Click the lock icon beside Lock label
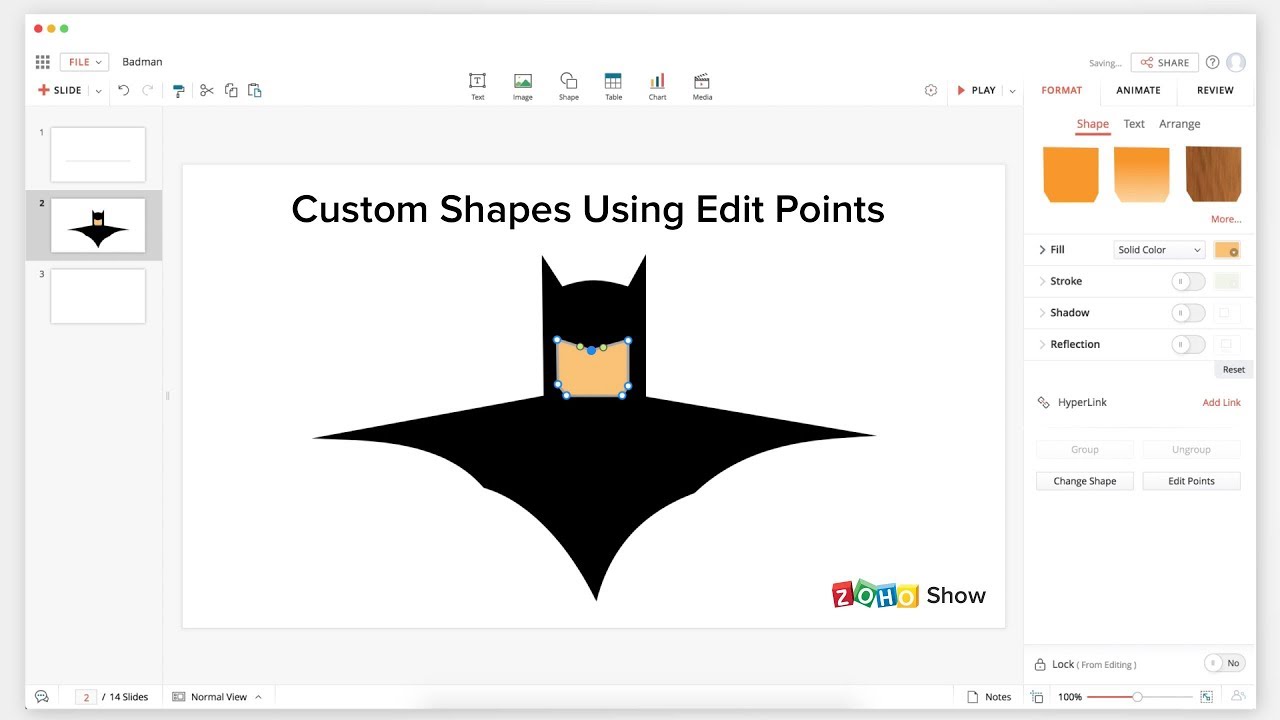The height and width of the screenshot is (720, 1280). (1040, 663)
